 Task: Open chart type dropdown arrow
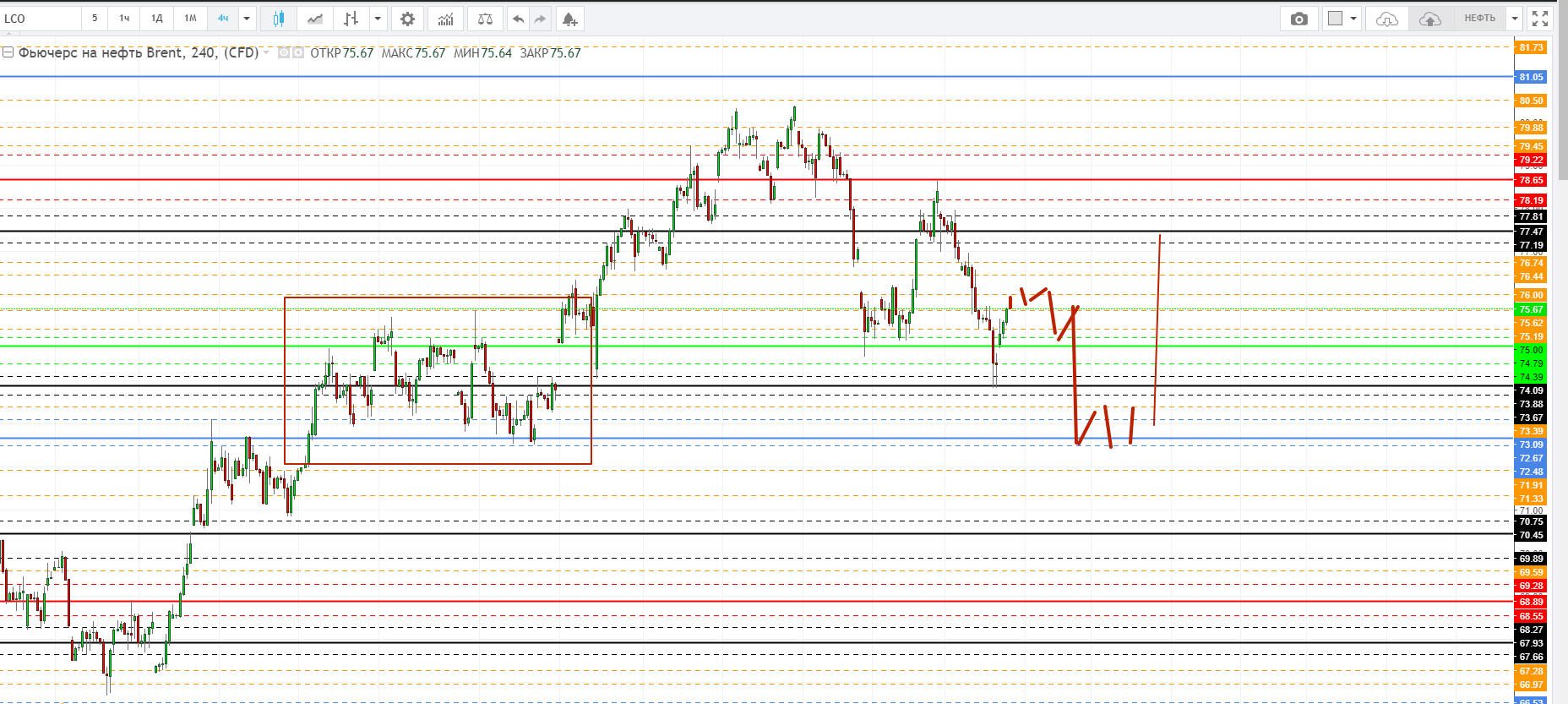(x=378, y=19)
